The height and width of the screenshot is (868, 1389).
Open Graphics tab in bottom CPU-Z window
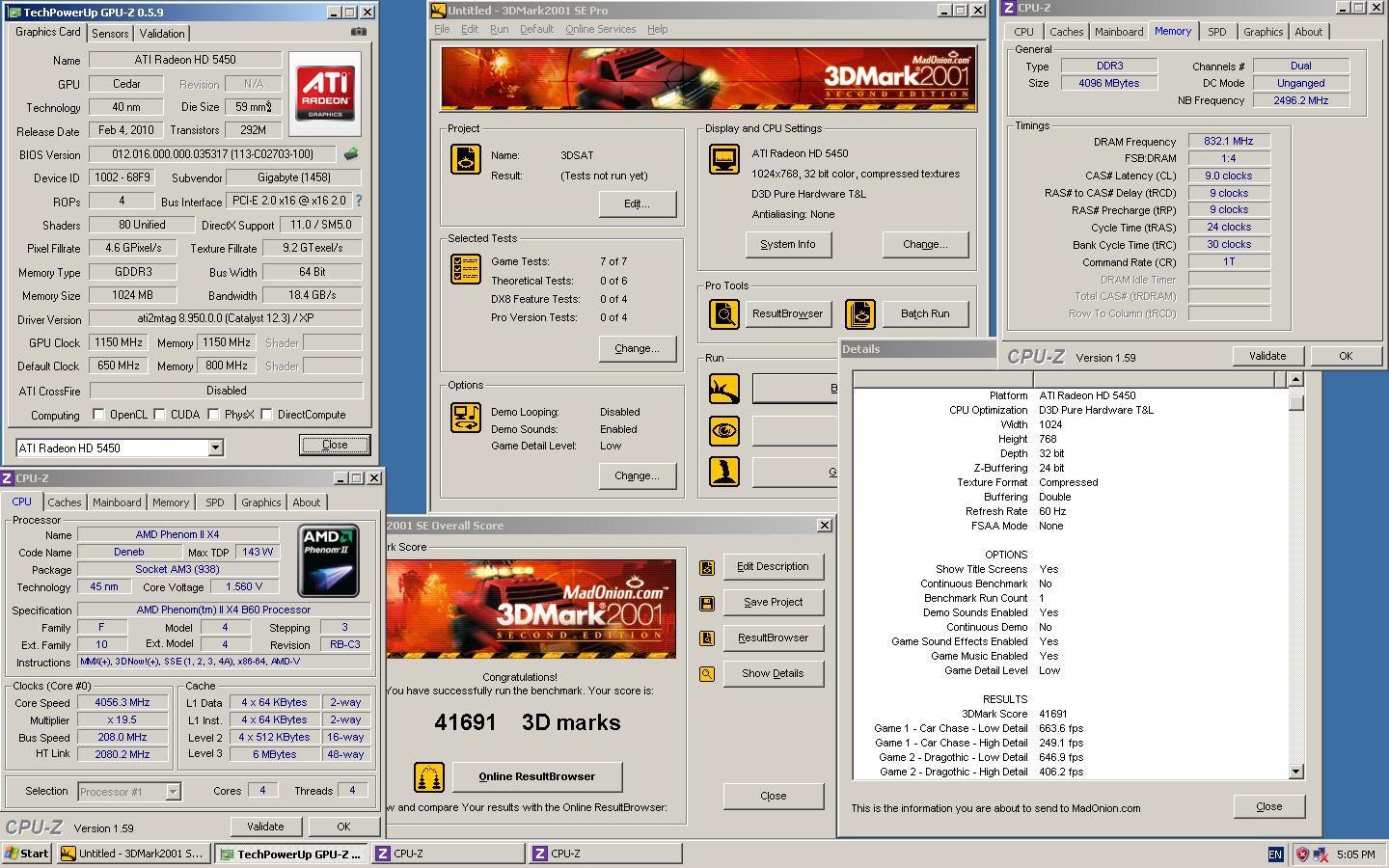pos(260,502)
